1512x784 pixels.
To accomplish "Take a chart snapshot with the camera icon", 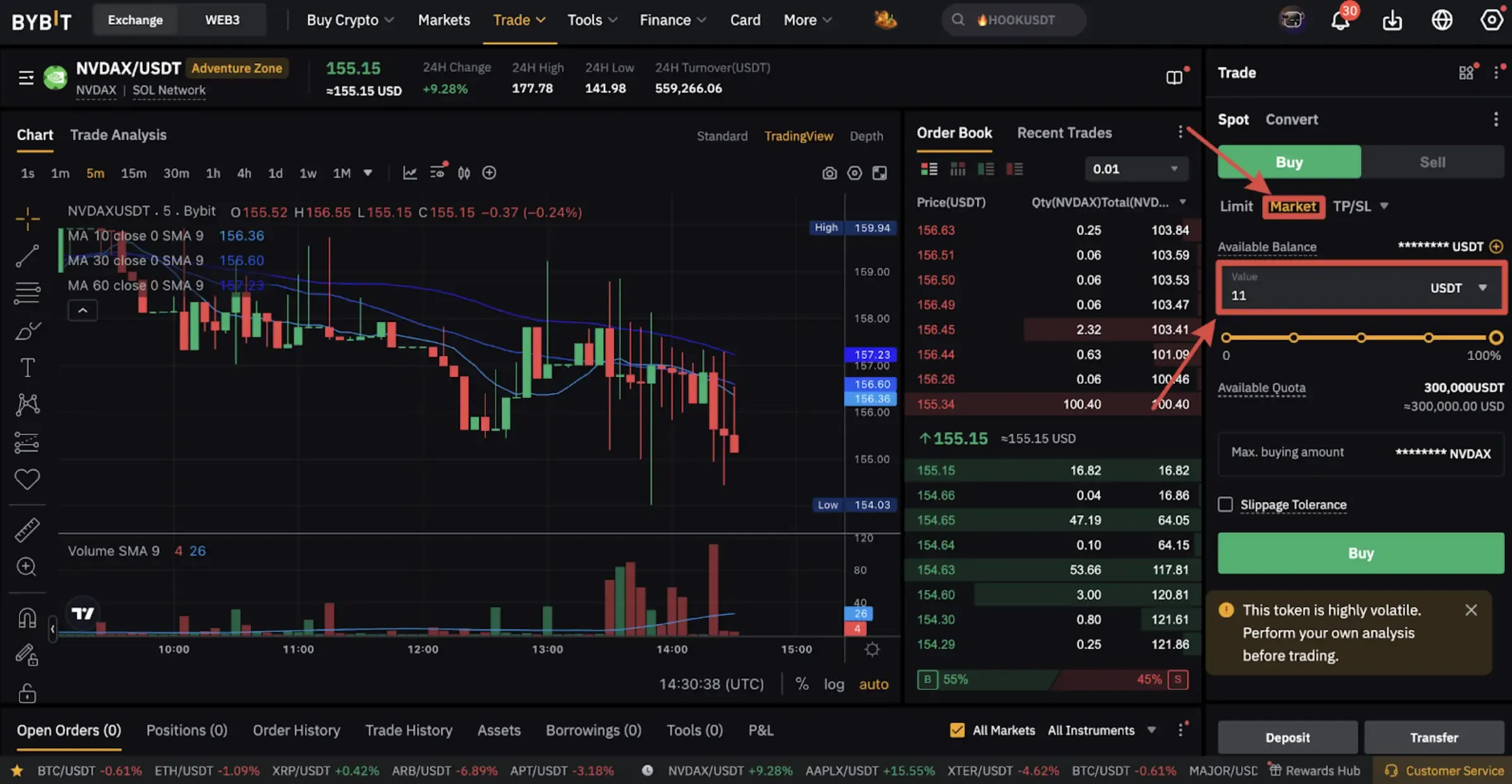I will click(x=829, y=172).
